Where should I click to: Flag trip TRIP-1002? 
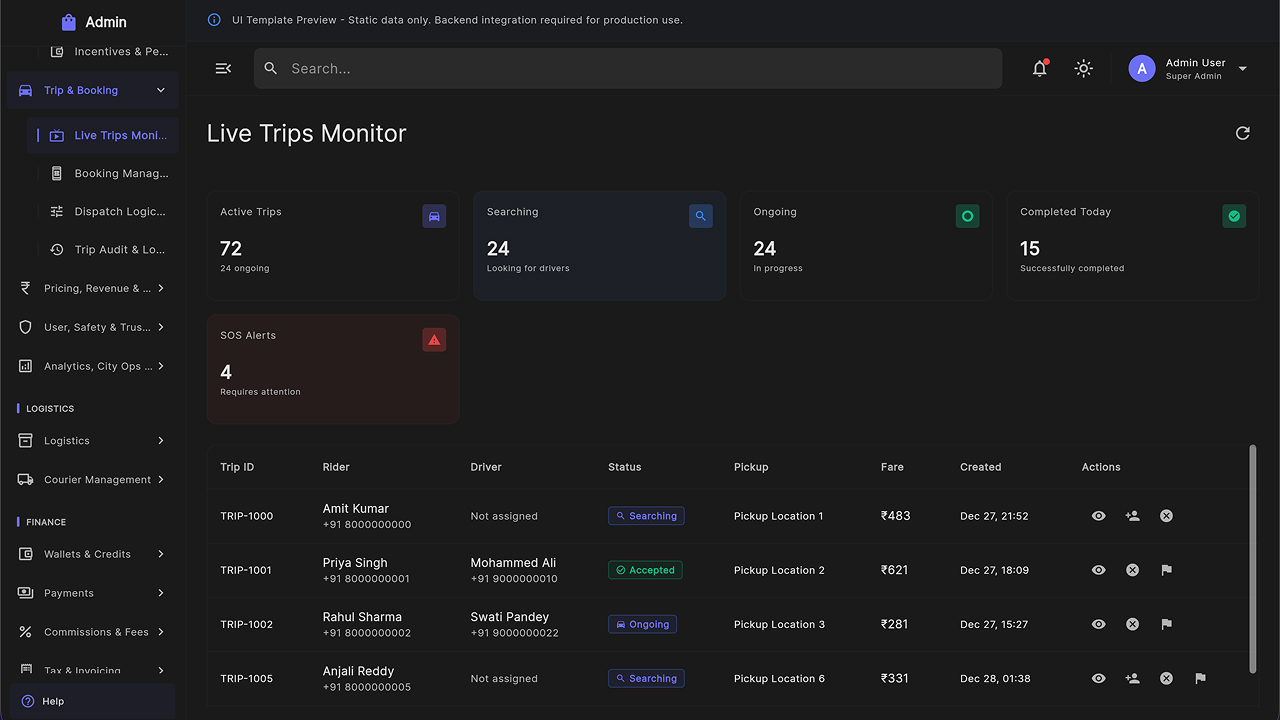point(1166,624)
